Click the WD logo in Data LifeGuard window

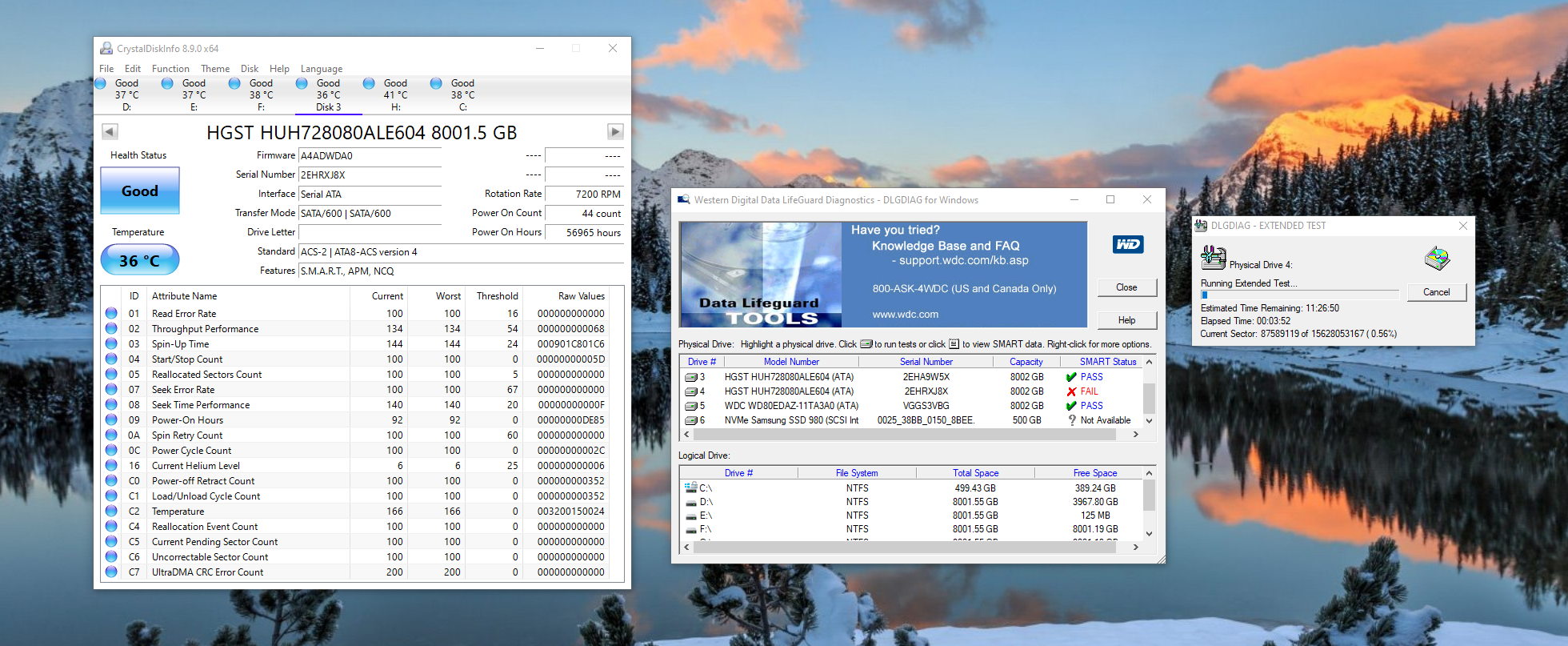point(1128,244)
